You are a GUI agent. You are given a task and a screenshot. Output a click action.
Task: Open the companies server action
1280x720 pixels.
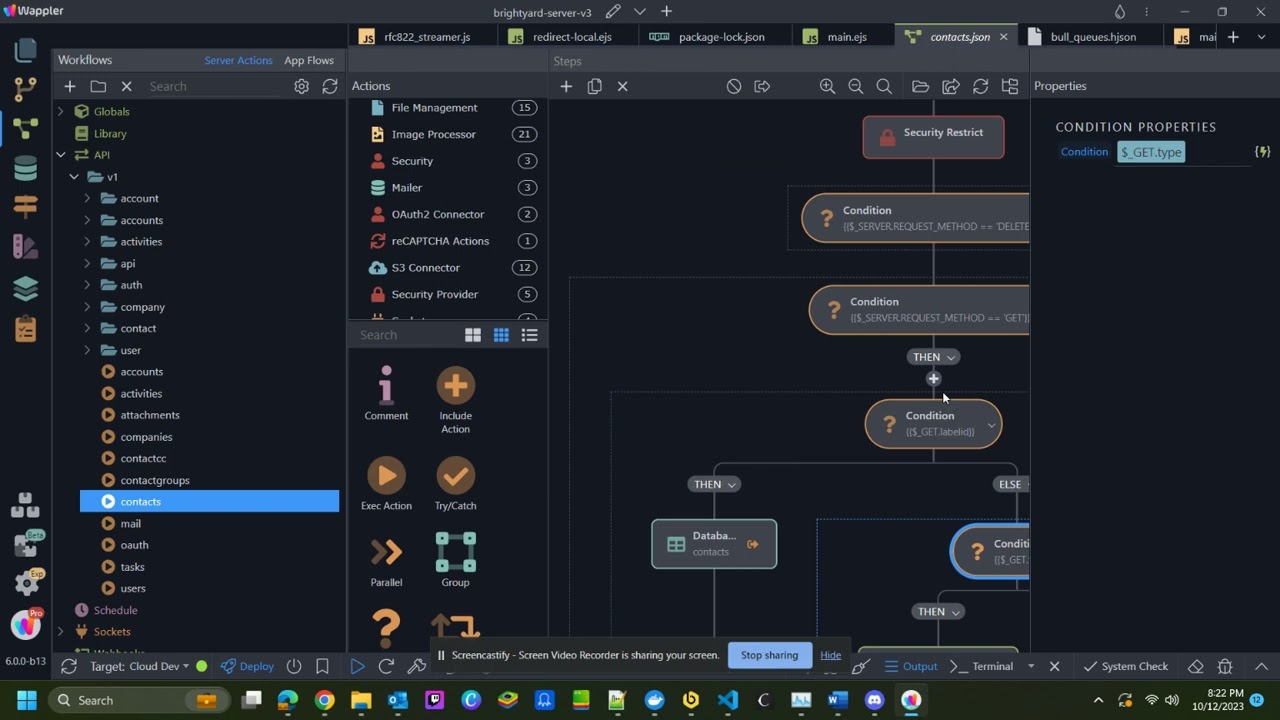[146, 437]
